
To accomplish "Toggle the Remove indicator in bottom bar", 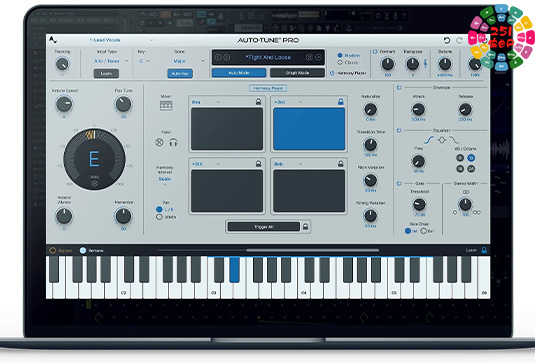I will coord(83,250).
